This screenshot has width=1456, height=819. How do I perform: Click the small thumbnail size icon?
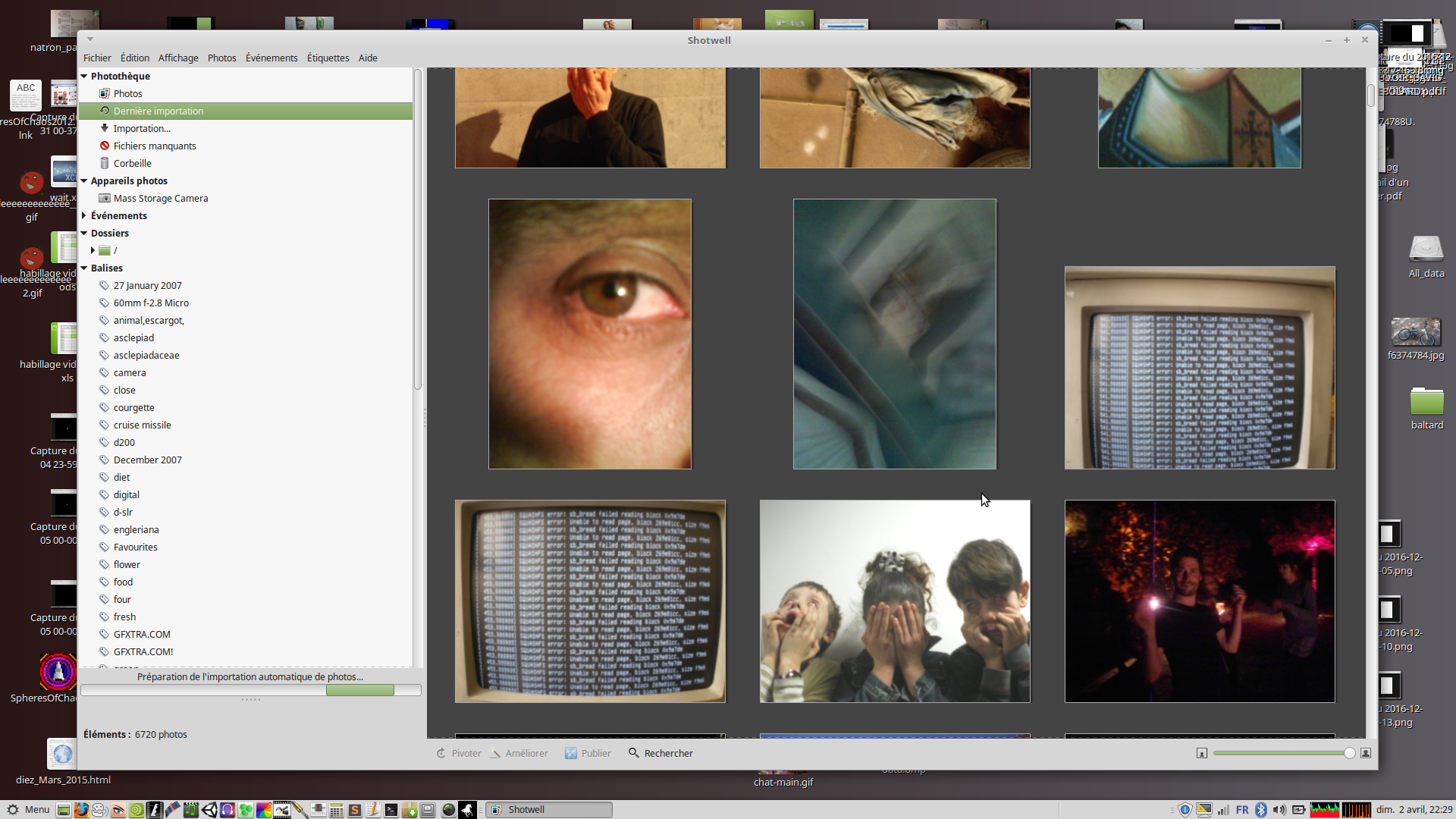[1202, 753]
